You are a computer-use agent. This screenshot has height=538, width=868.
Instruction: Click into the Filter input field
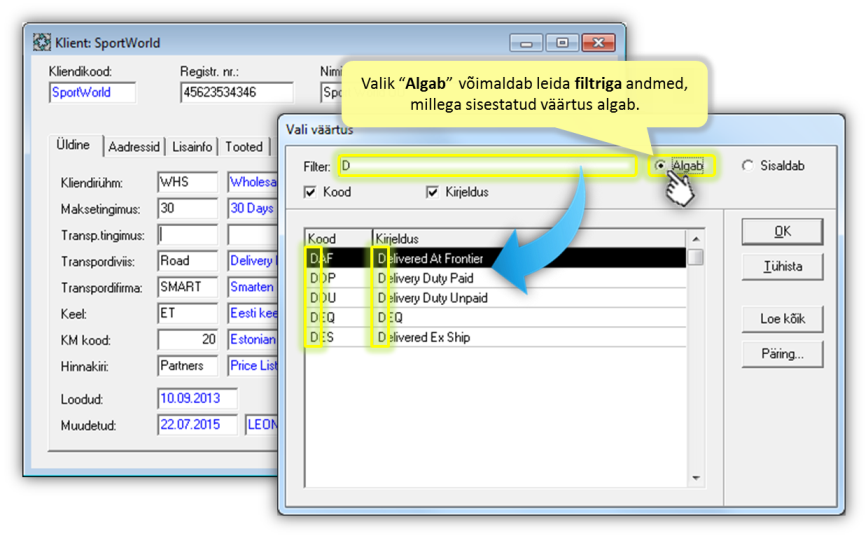coord(488,165)
